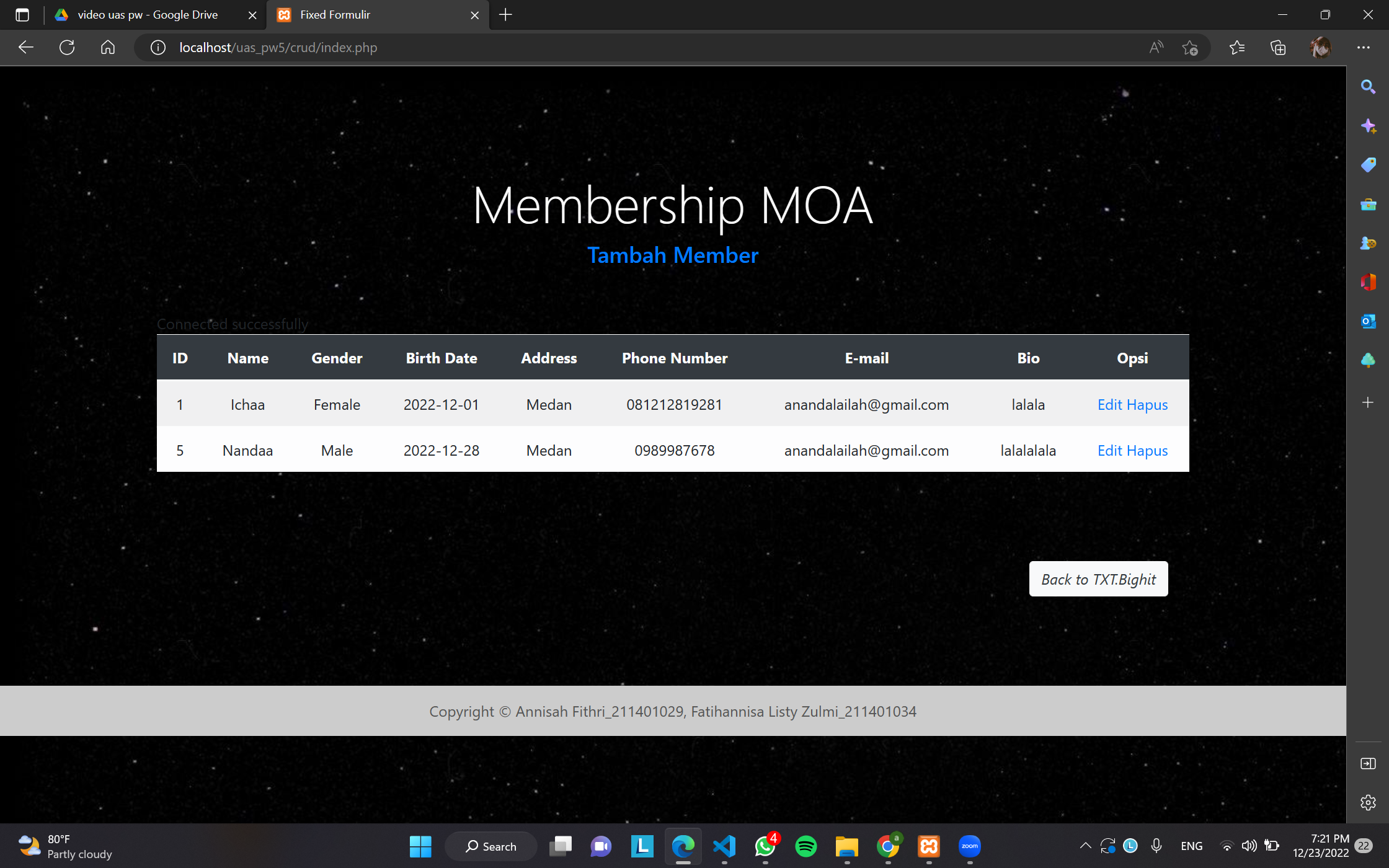Click Back to TXT.Bighit button
The image size is (1389, 868).
pyautogui.click(x=1098, y=579)
